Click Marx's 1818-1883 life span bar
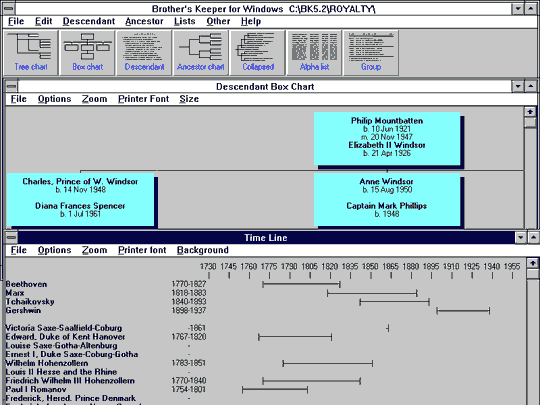The width and height of the screenshot is (540, 405). click(372, 293)
